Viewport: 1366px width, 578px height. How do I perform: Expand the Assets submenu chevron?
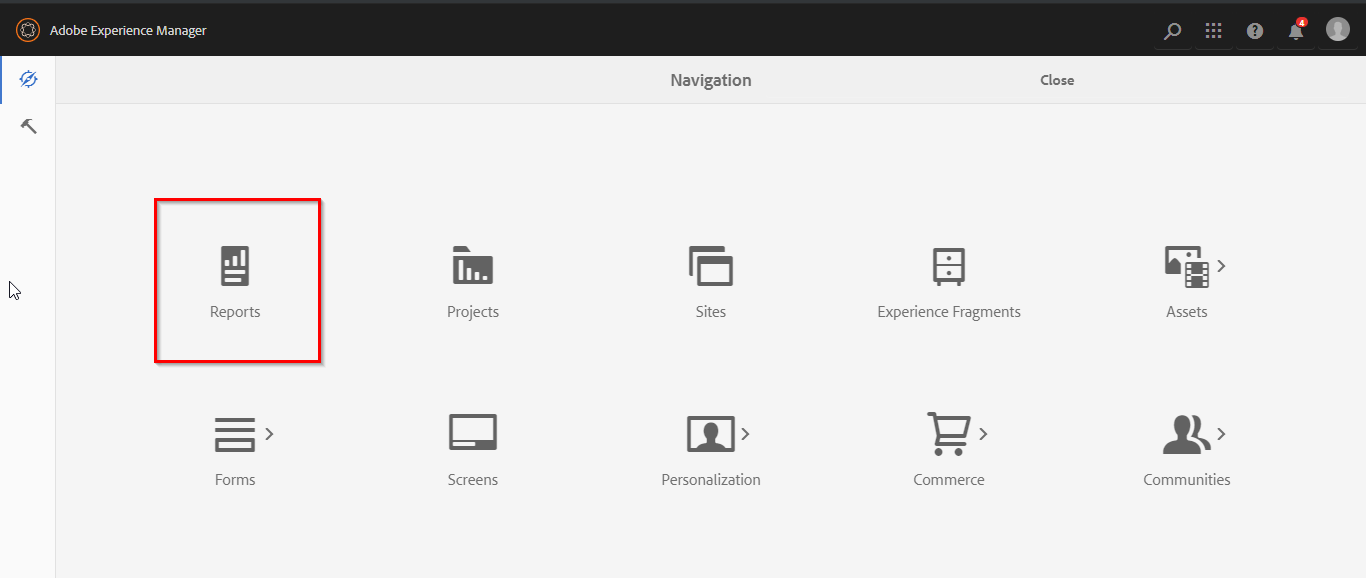(x=1221, y=266)
